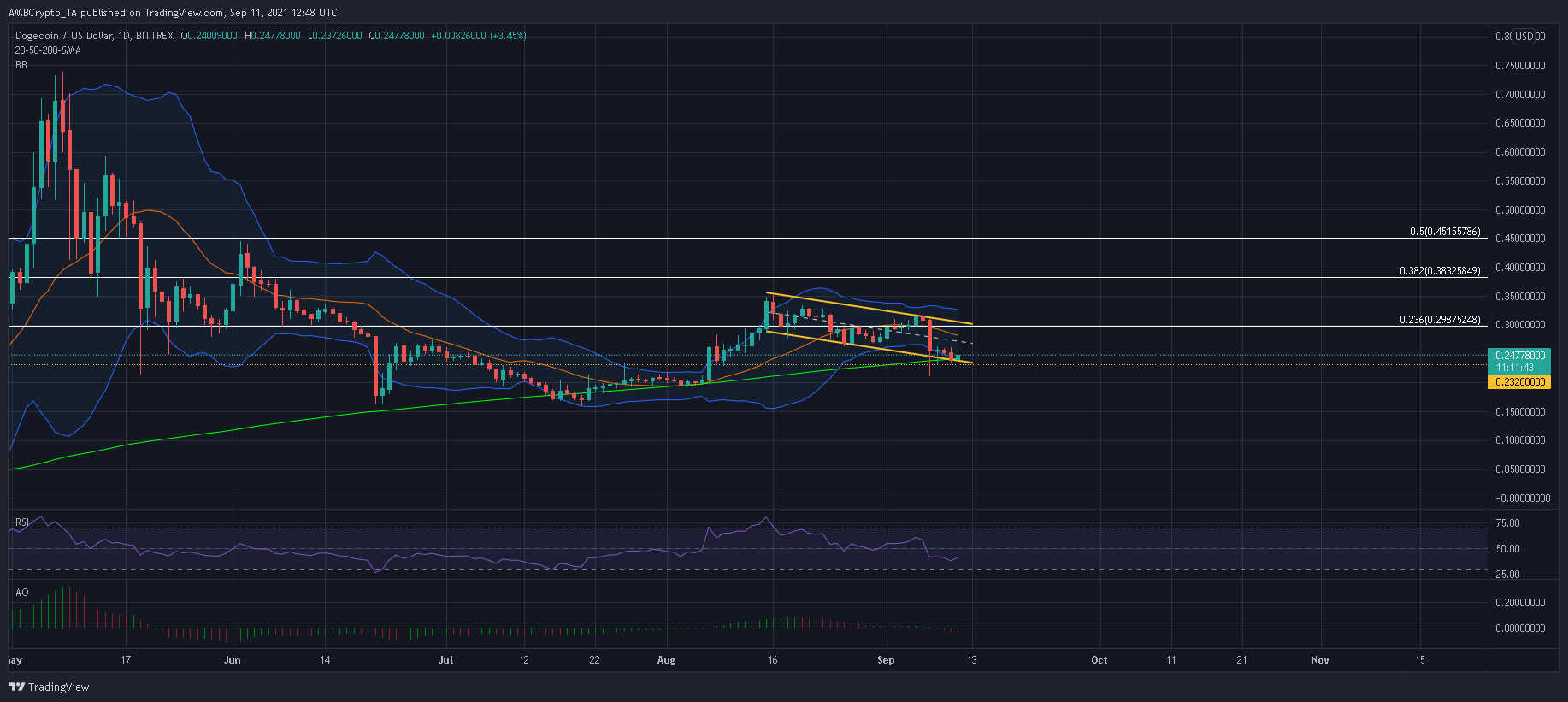The width and height of the screenshot is (1568, 702).
Task: Click the 75.00 RSI axis value
Action: [x=1507, y=523]
